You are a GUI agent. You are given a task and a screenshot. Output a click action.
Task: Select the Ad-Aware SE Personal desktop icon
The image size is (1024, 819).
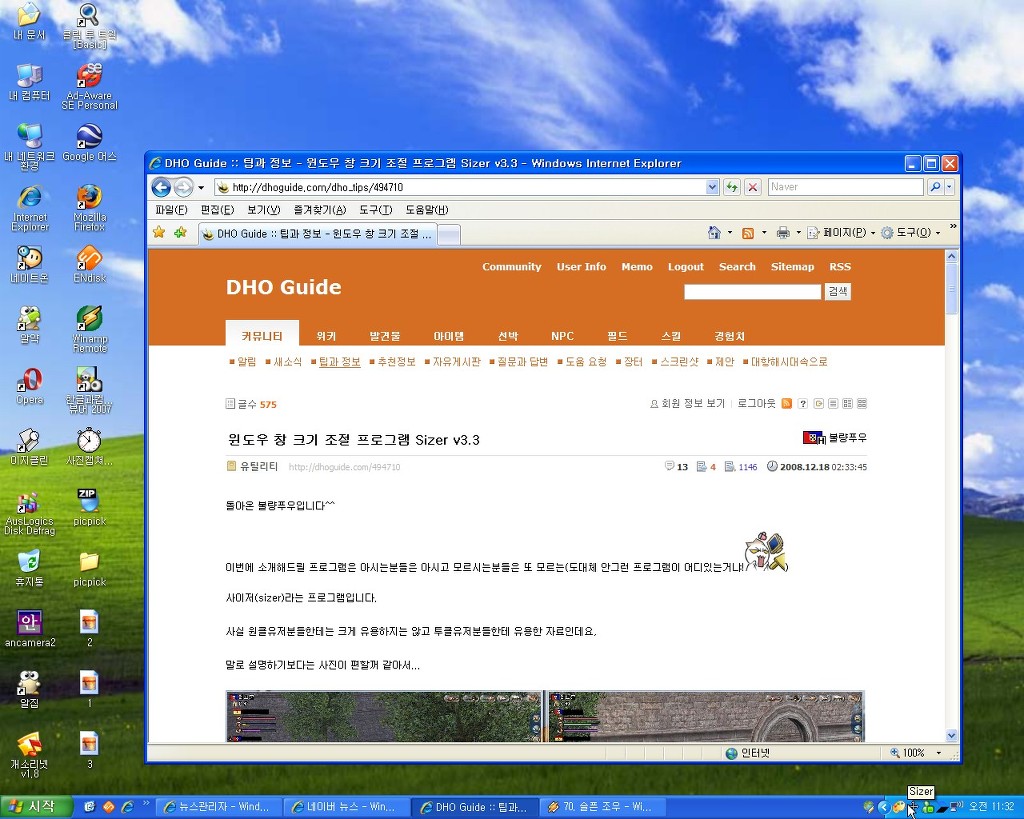click(89, 86)
